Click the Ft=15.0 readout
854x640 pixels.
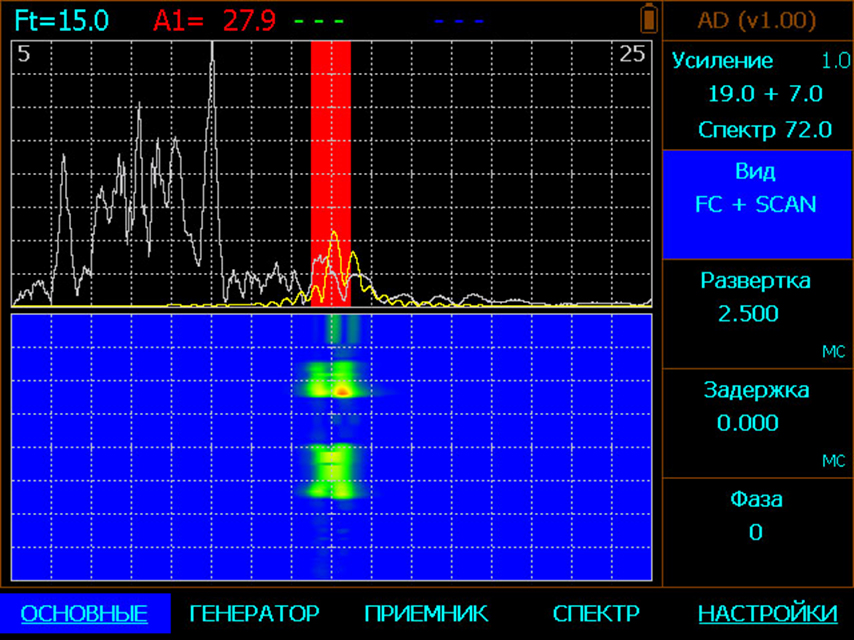pyautogui.click(x=62, y=20)
